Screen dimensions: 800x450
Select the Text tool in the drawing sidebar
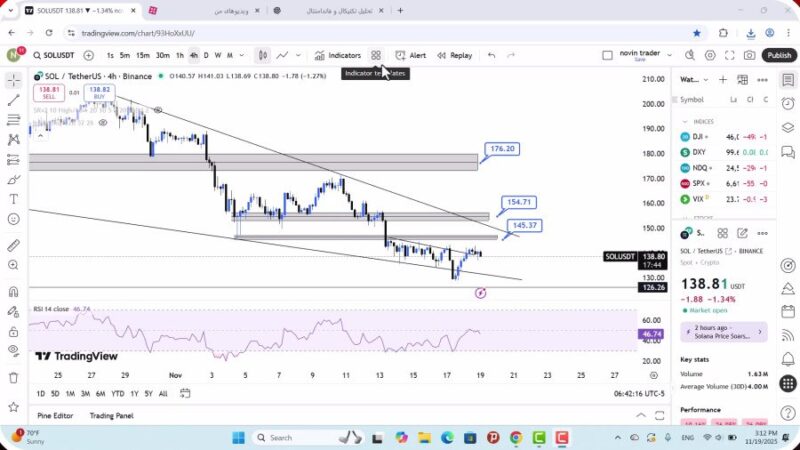pos(13,198)
